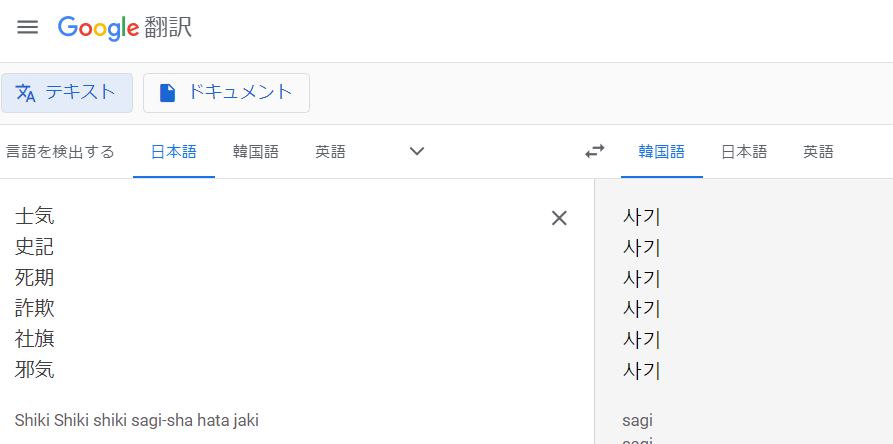Select 英語 as source language
The width and height of the screenshot is (893, 444).
330,151
